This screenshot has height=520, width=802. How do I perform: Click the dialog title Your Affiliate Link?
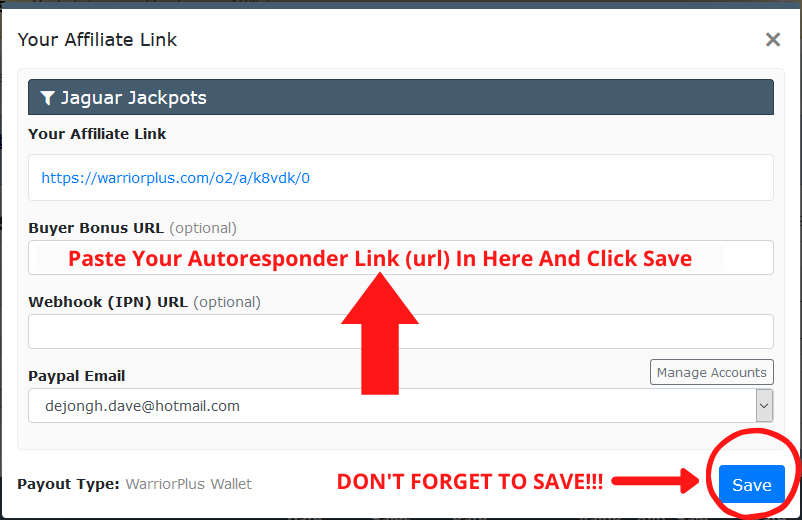pos(97,39)
